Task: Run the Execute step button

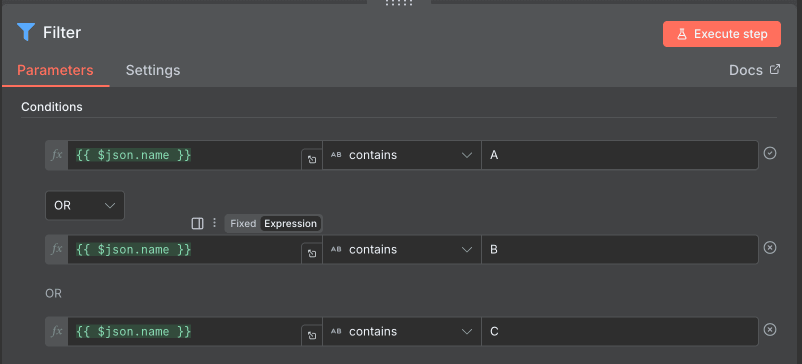Action: pos(722,34)
